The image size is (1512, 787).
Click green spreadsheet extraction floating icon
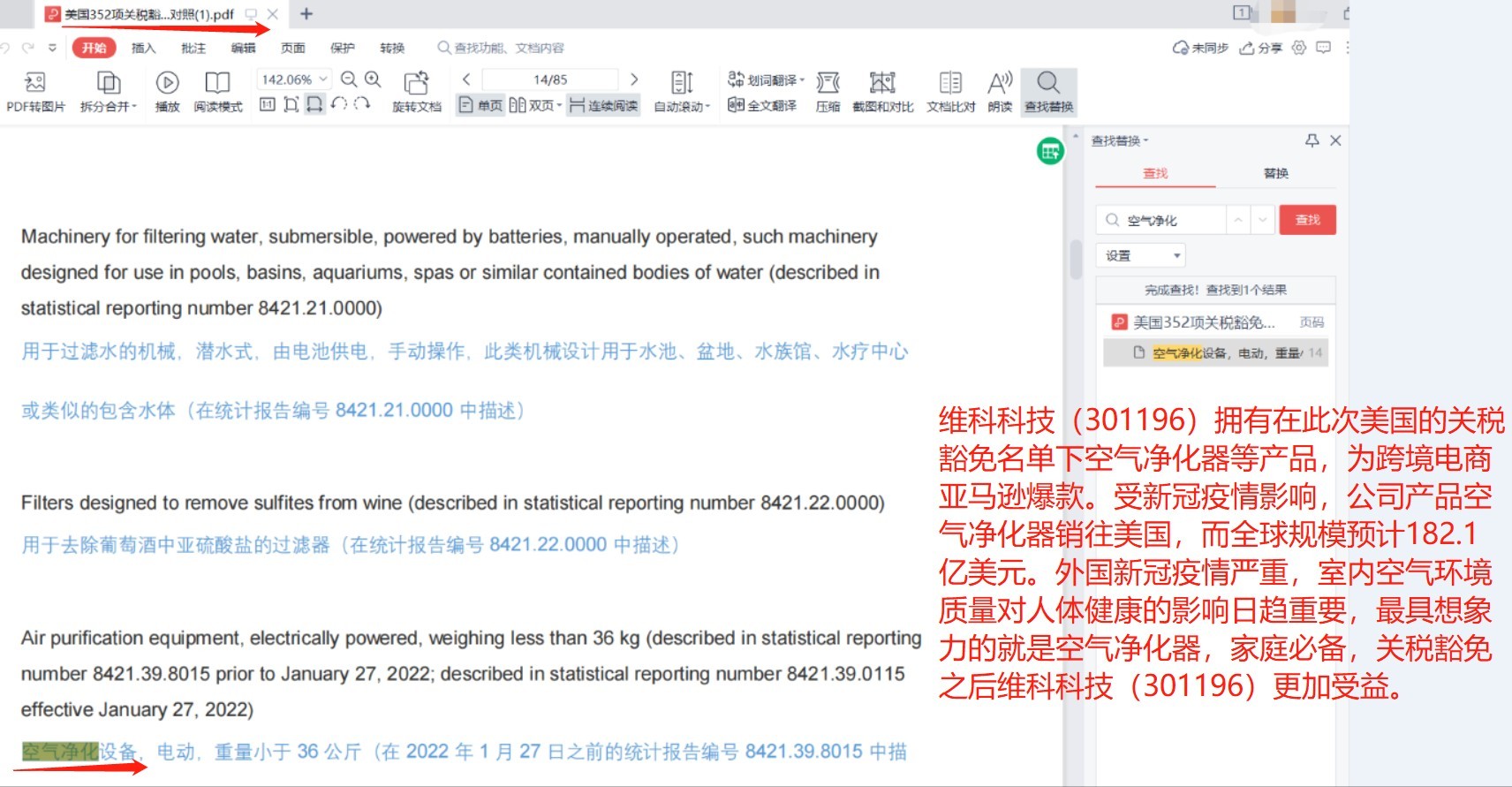[1050, 151]
